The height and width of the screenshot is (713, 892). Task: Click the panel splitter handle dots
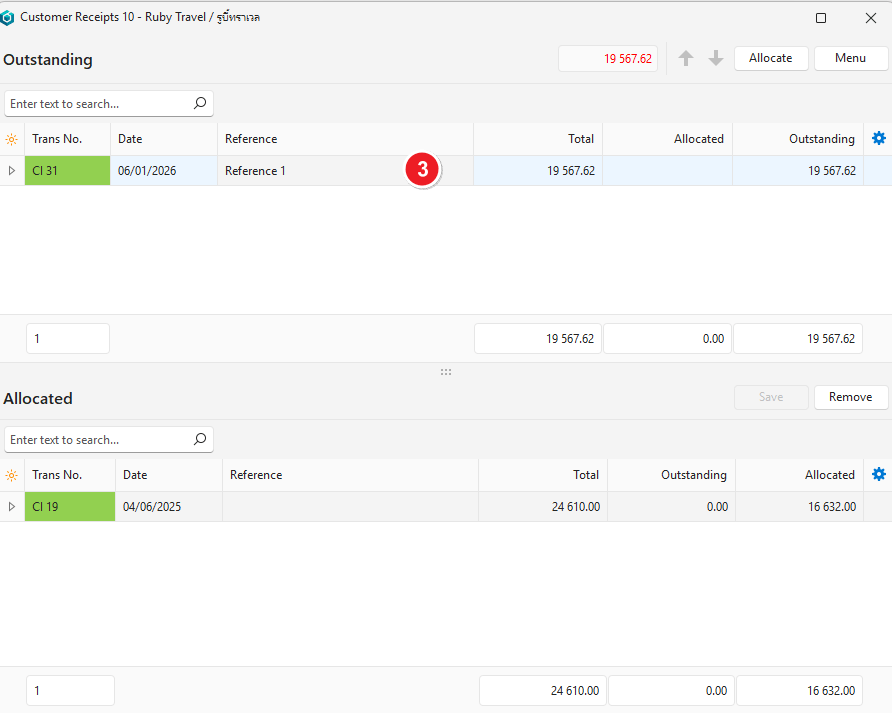point(446,372)
